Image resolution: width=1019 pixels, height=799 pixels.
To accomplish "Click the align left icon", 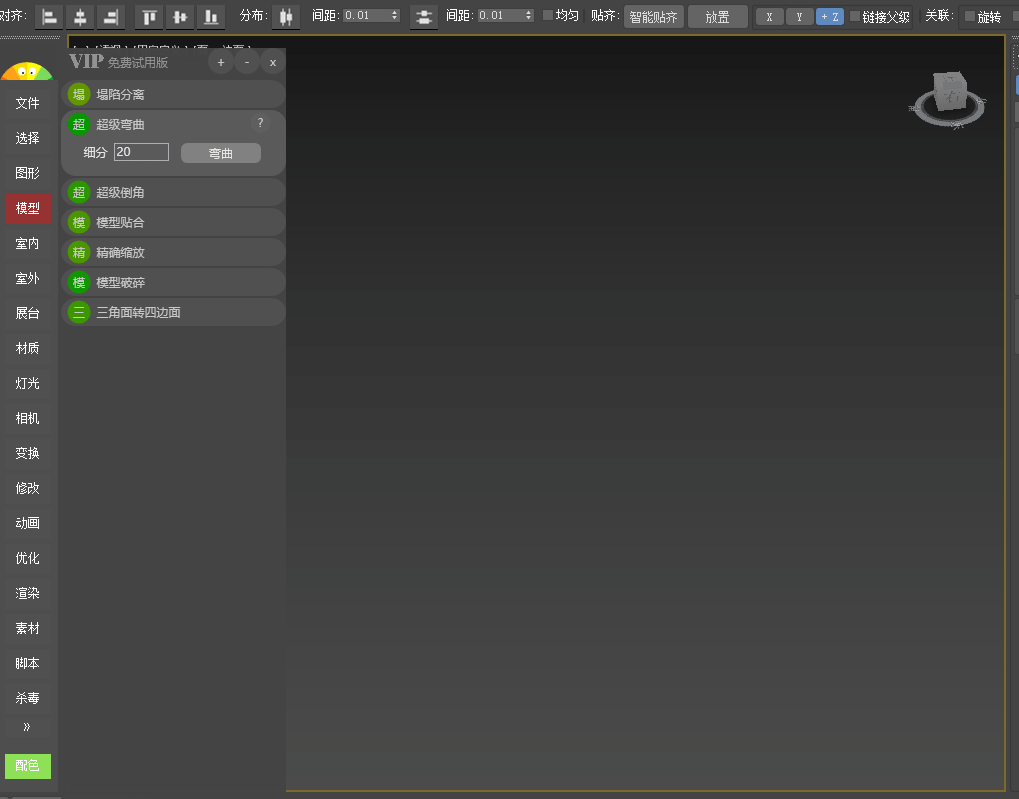I will [x=49, y=16].
